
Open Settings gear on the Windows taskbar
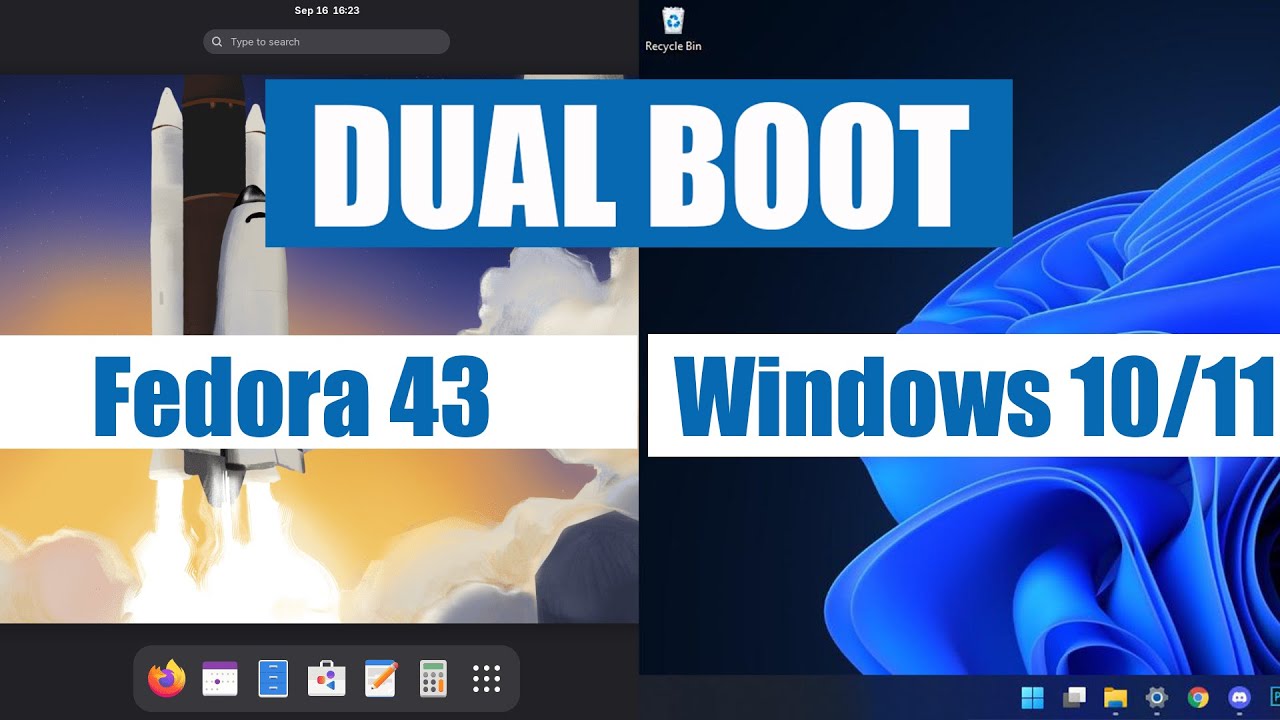(x=1157, y=697)
